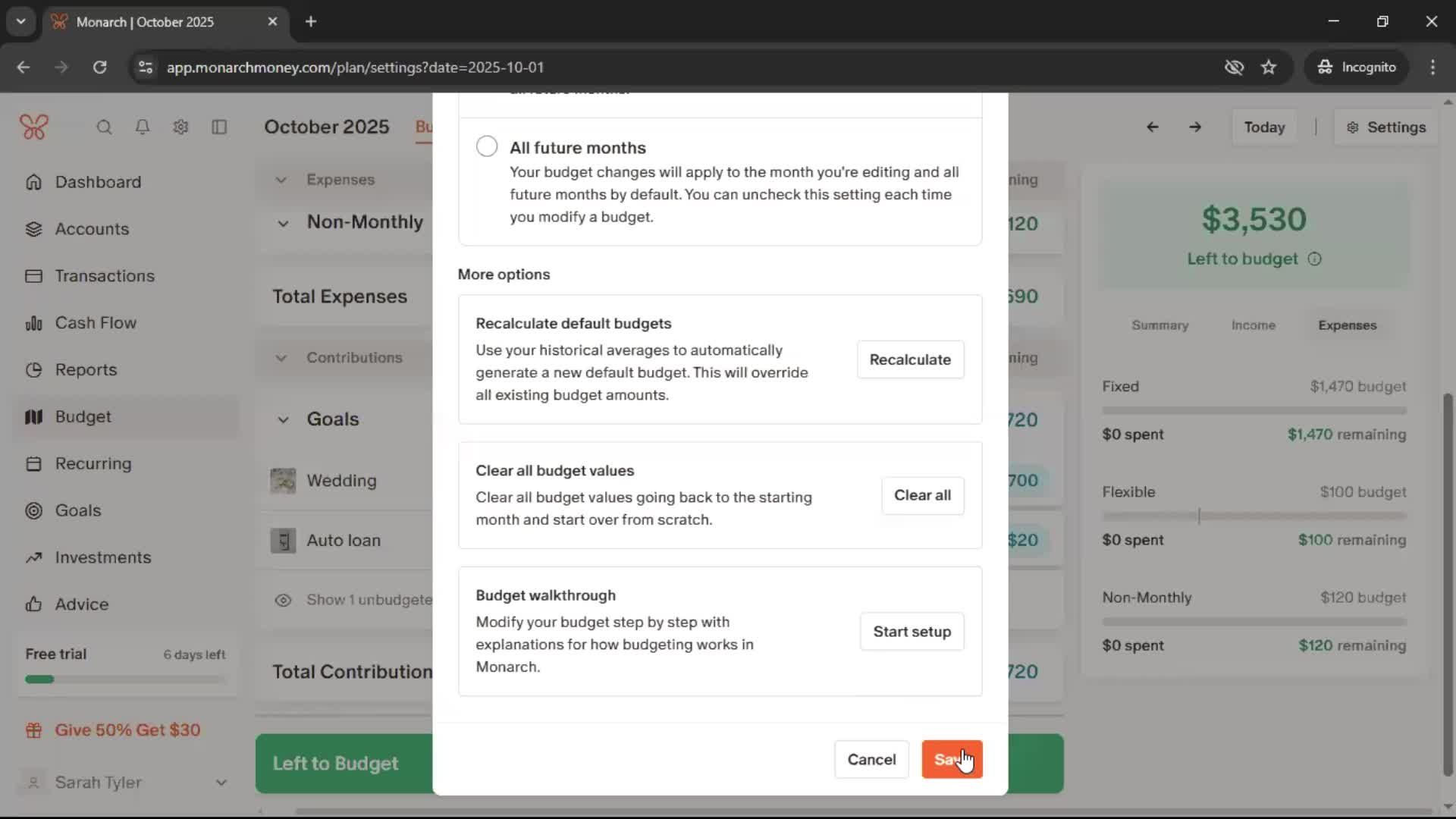Collapse the Goals section chevron

click(283, 419)
